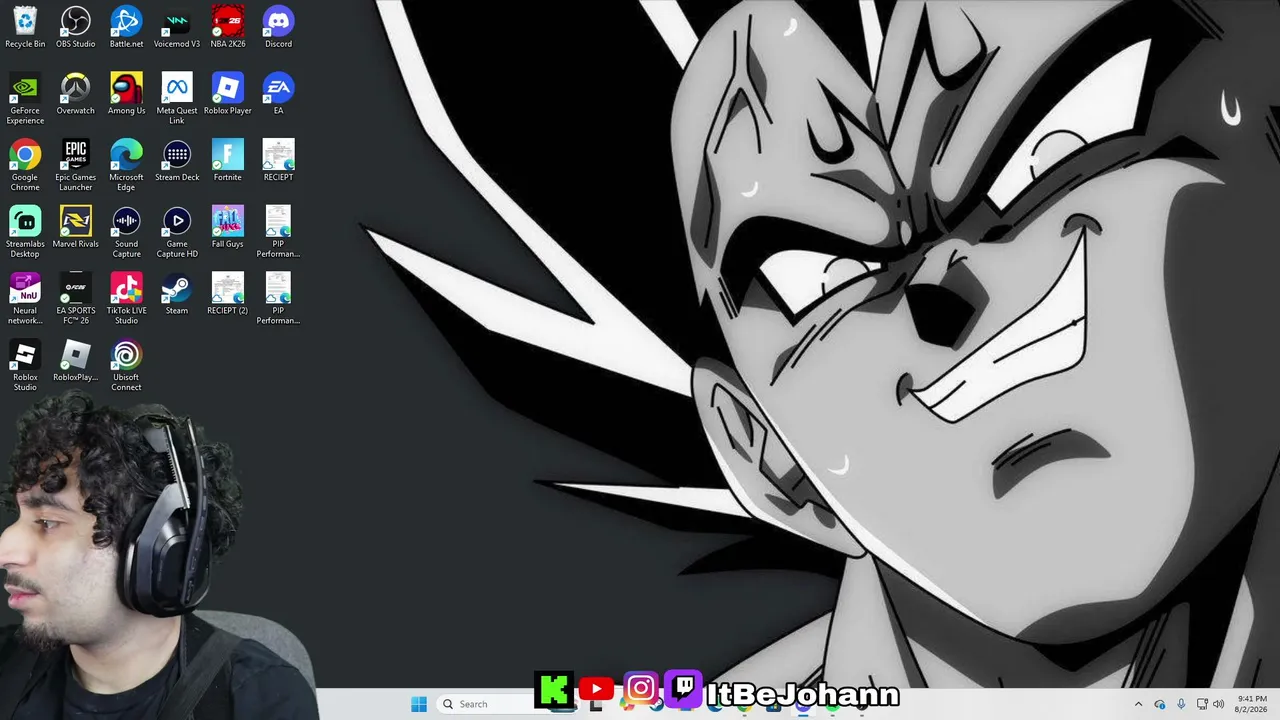The width and height of the screenshot is (1280, 720).
Task: Select the Marvel Rivals game icon
Action: 75,227
